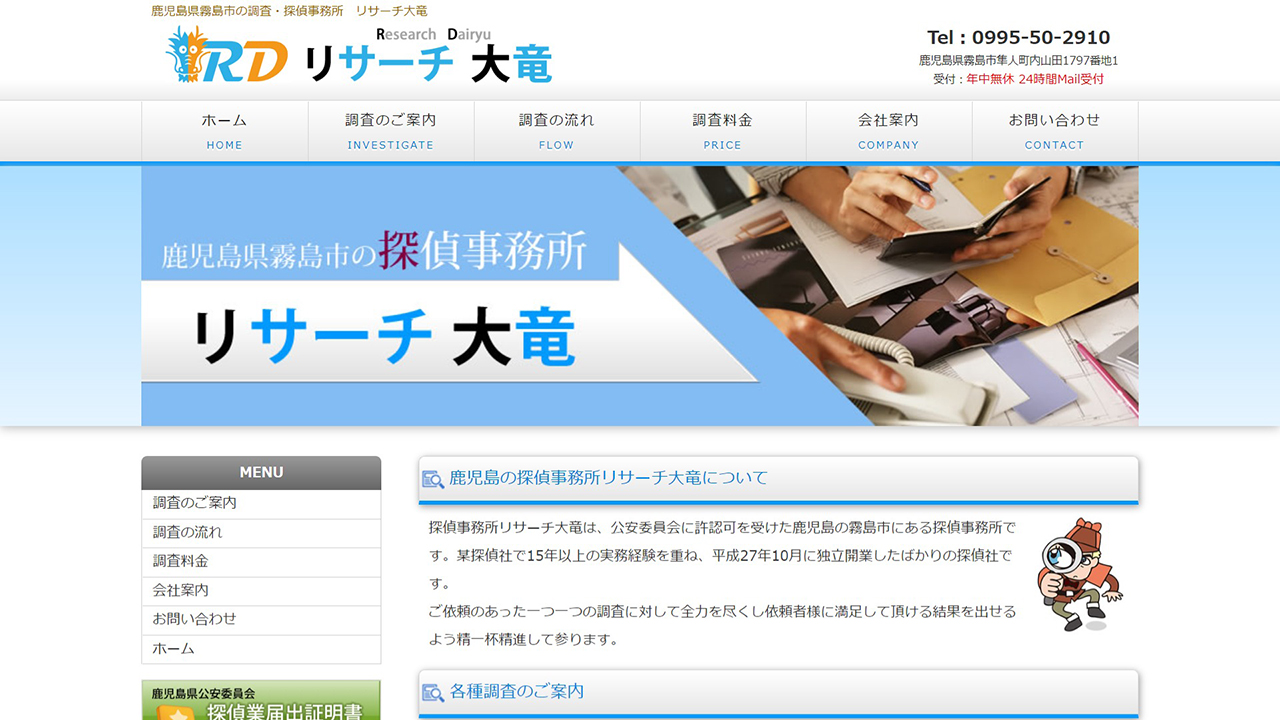Screen dimensions: 1280x720
Task: Open 会社案内 COMPANY in top navigation
Action: point(889,131)
